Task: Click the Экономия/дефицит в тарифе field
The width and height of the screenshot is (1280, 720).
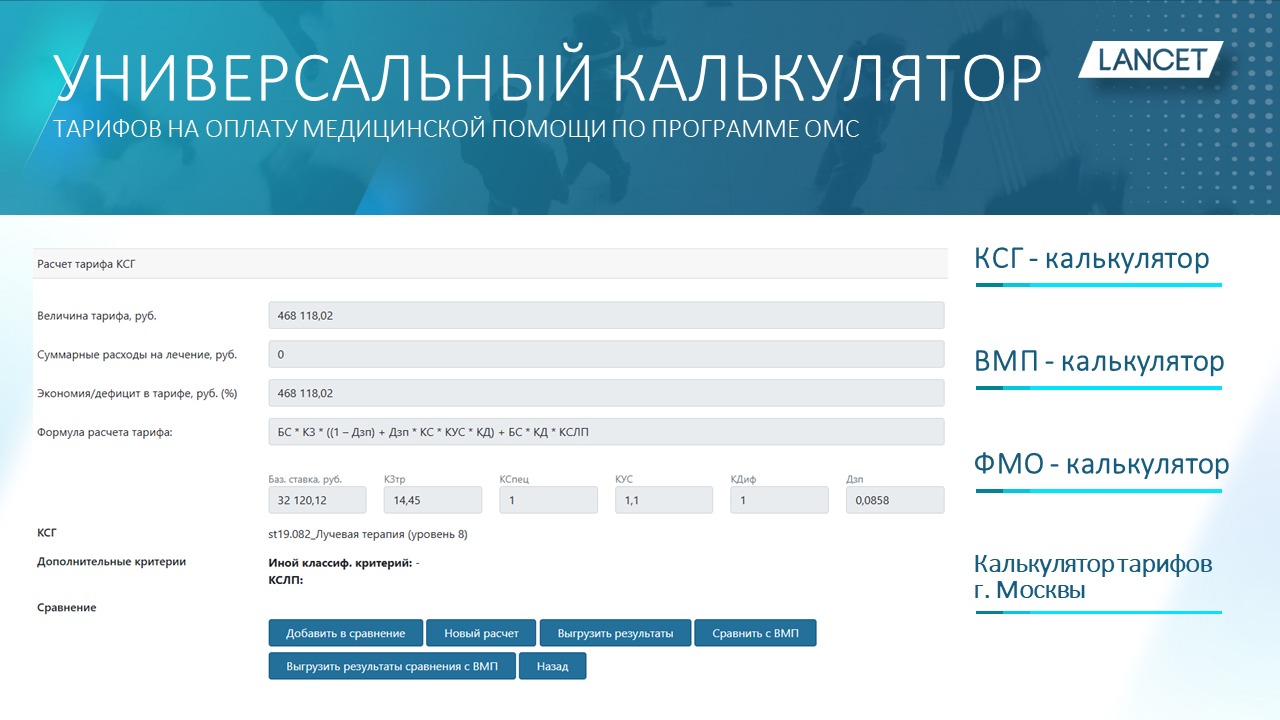Action: 606,393
